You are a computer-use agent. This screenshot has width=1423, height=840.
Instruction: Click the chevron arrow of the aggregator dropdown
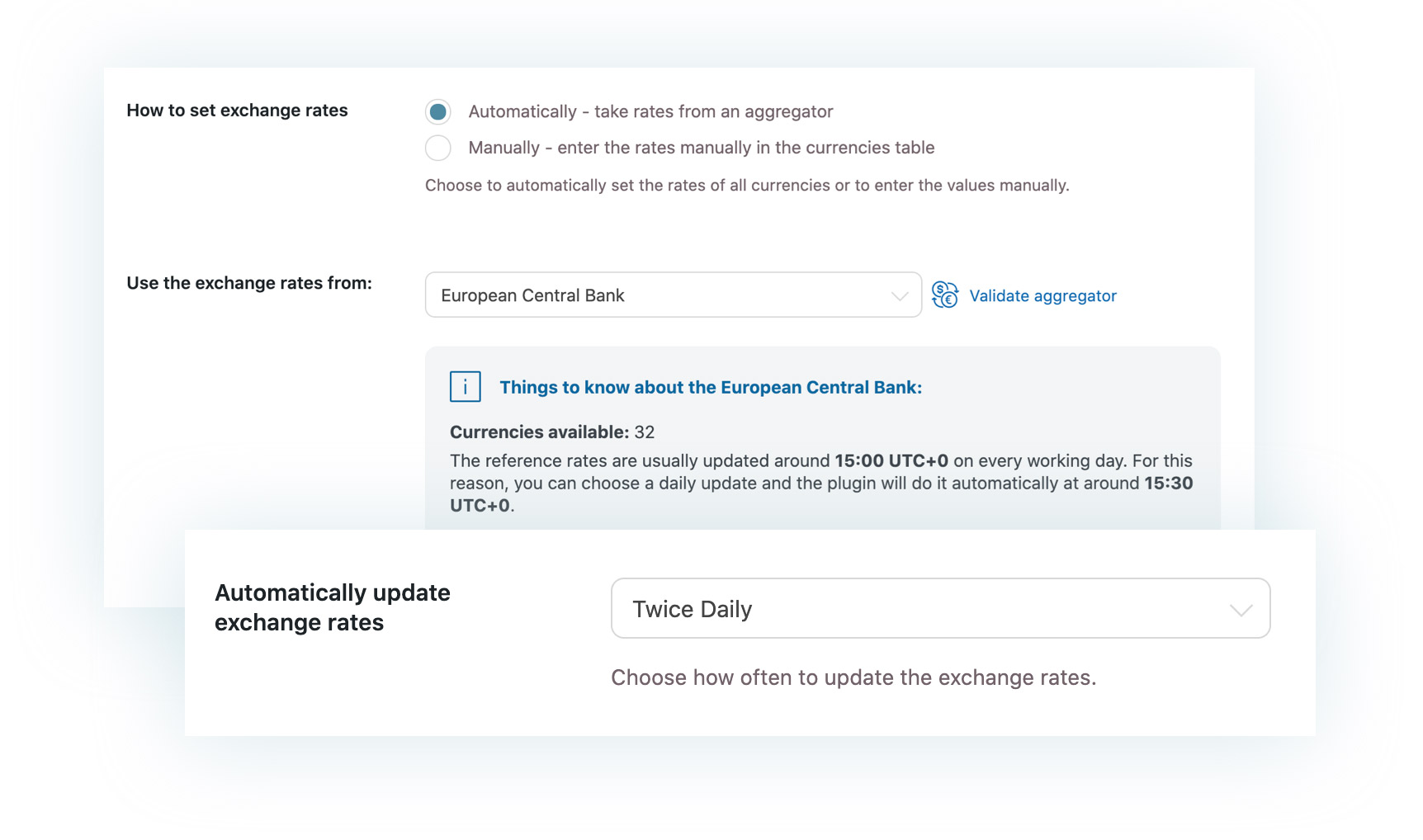(x=900, y=295)
